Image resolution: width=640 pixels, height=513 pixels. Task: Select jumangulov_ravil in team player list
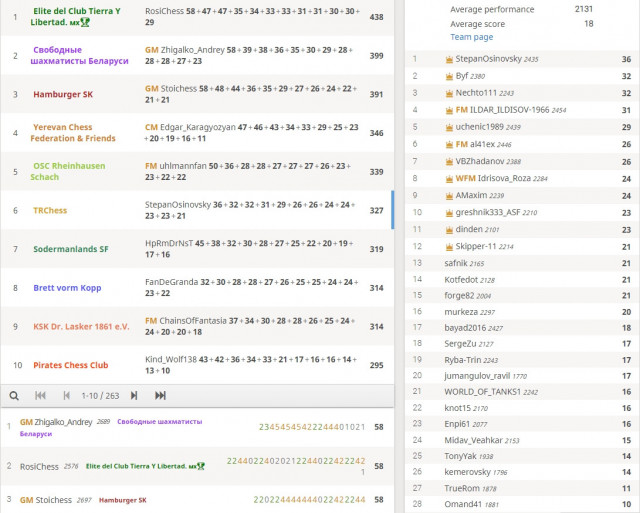(477, 376)
